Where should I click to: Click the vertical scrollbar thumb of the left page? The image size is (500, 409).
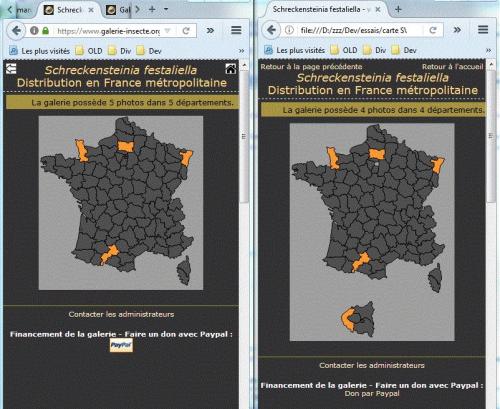coord(245,137)
